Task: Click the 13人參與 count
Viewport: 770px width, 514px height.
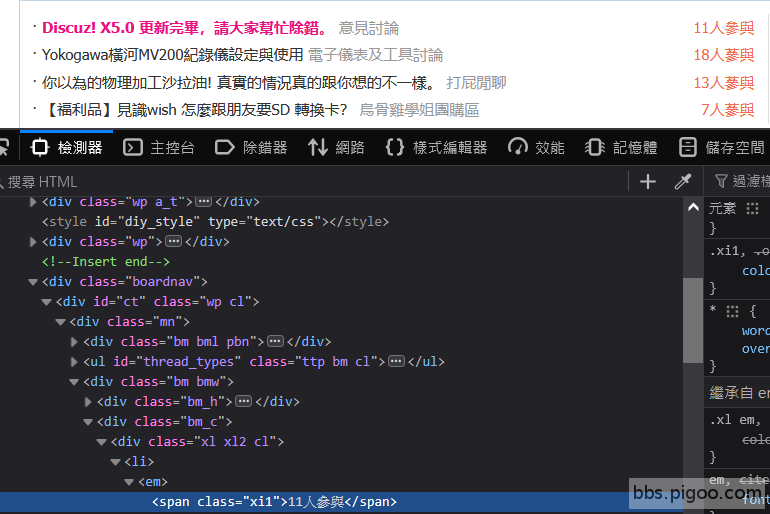Action: pos(724,82)
